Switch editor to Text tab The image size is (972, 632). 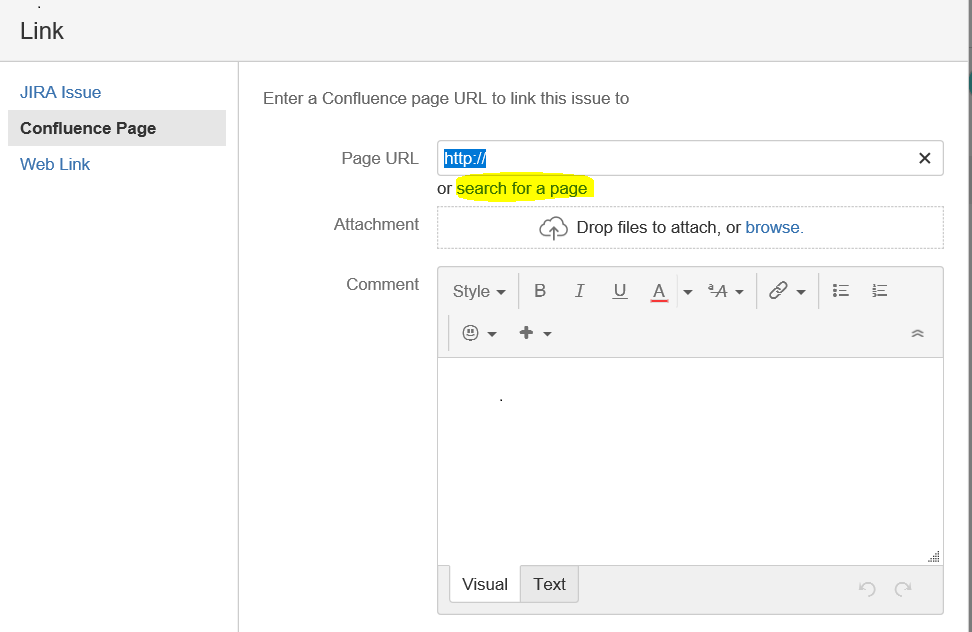pos(549,584)
